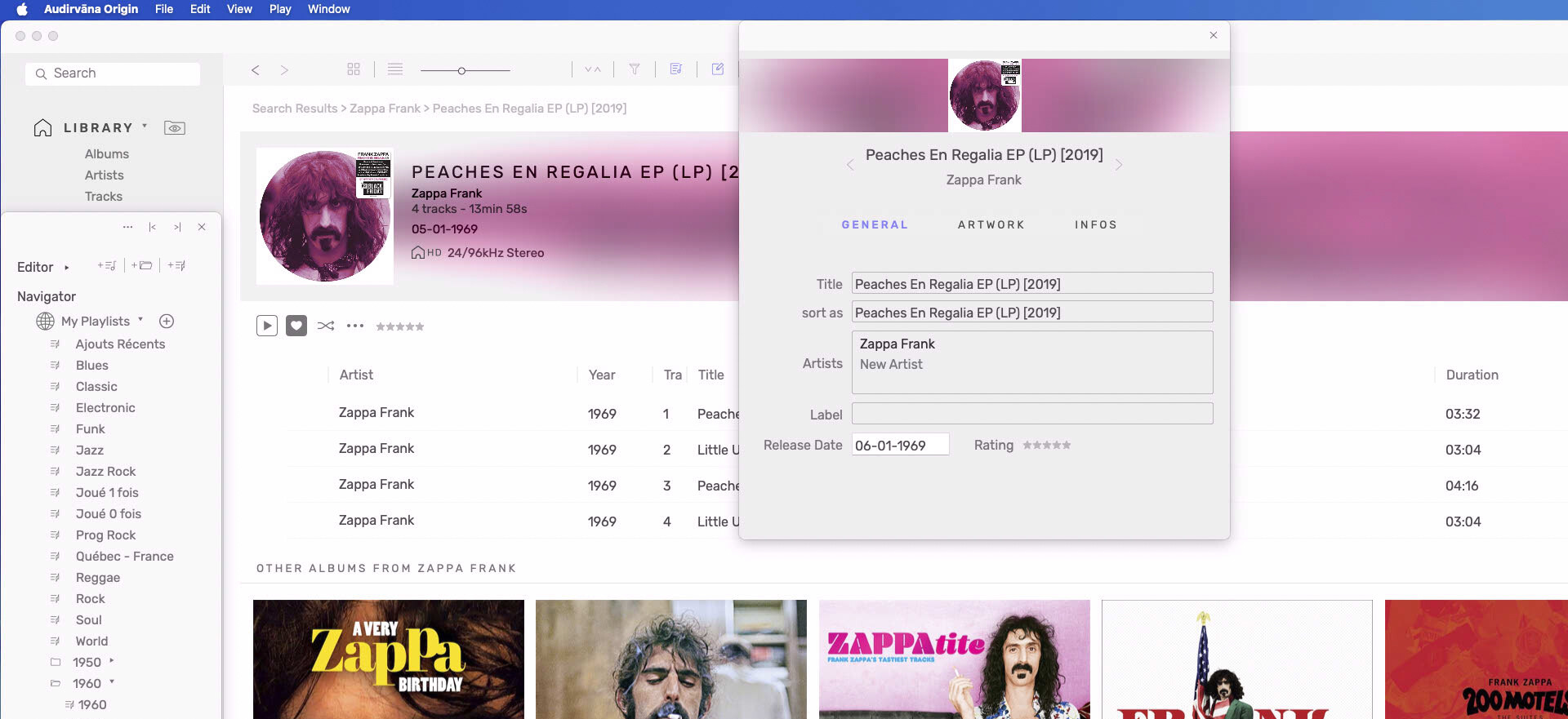Click the sort as input field
Screen dimensions: 1568x719
[1032, 312]
